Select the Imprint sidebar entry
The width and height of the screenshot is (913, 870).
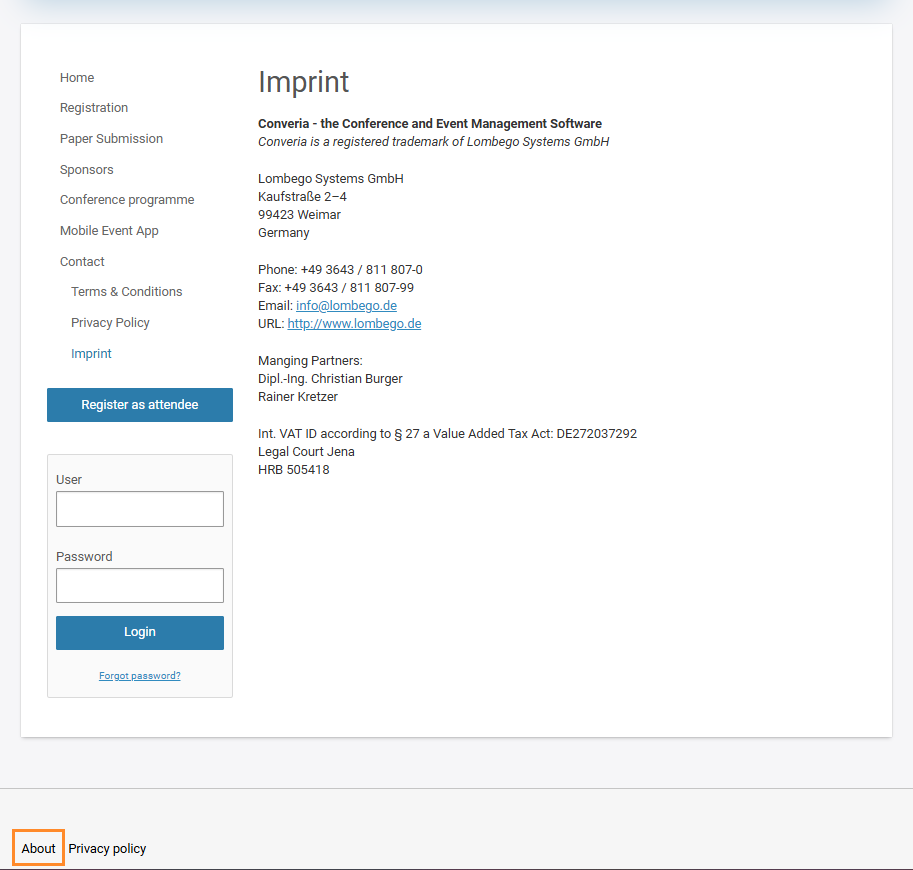[x=91, y=353]
